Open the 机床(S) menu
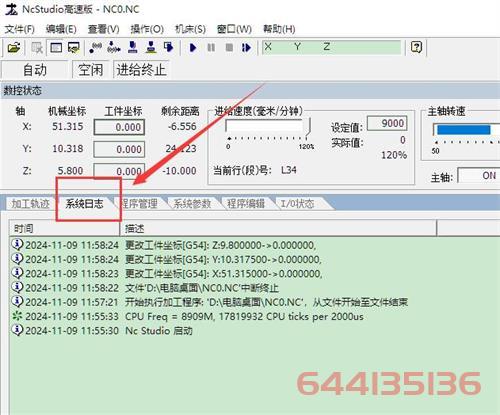Screen dimensions: 500x415 190,29
